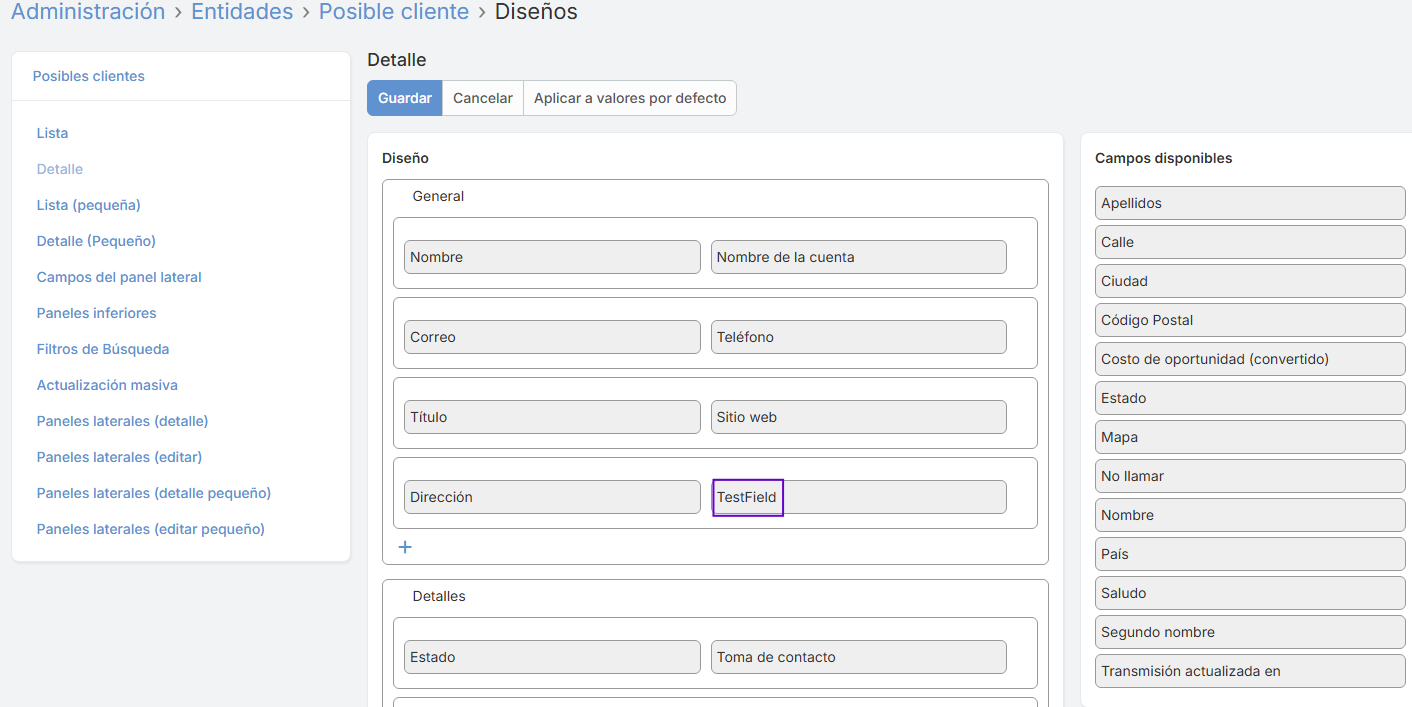Navigate to Administración breadcrumb
1412x707 pixels.
(88, 12)
